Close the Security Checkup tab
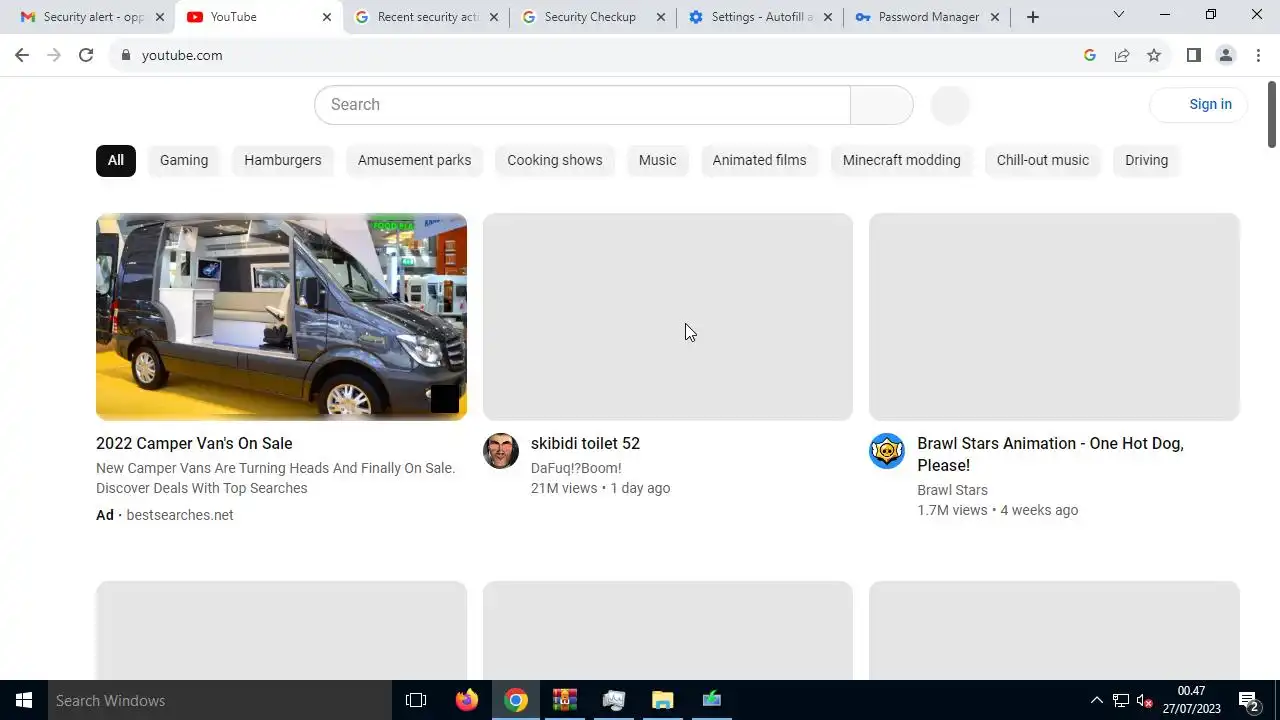1280x720 pixels. tap(661, 17)
